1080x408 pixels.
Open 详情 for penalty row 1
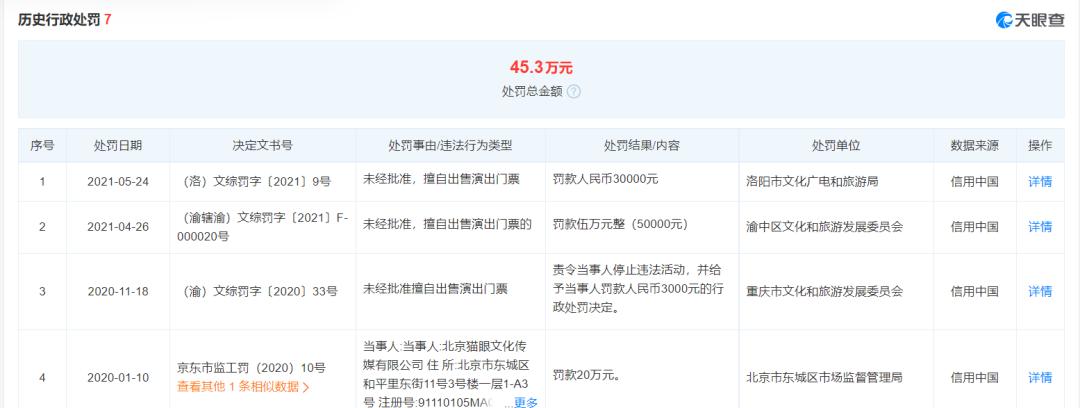tap(1040, 182)
